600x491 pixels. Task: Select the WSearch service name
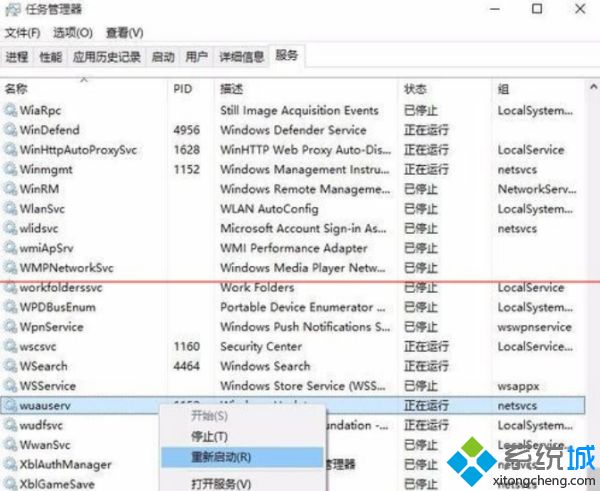[x=43, y=366]
